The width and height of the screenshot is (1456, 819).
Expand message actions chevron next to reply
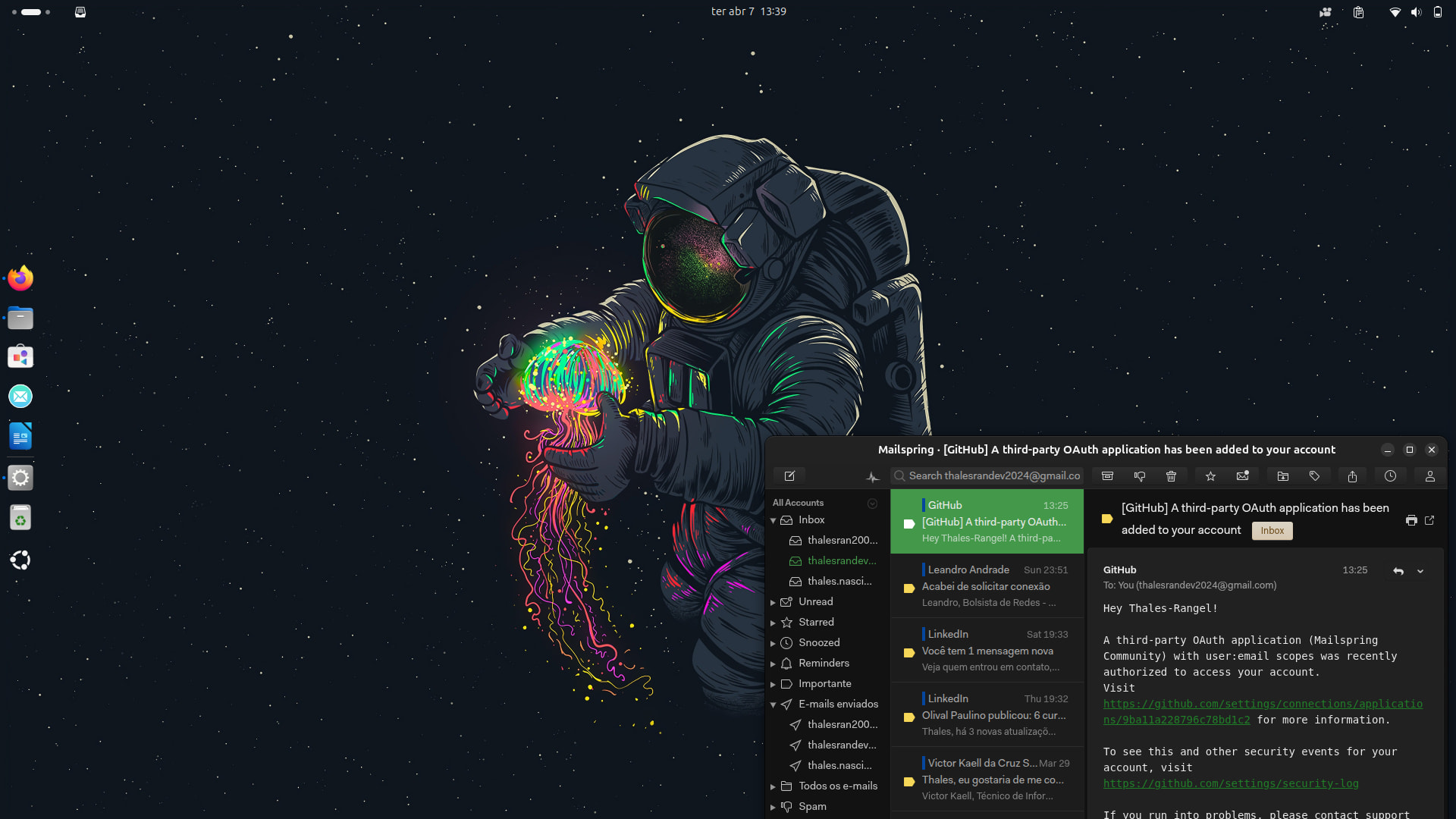tap(1420, 571)
